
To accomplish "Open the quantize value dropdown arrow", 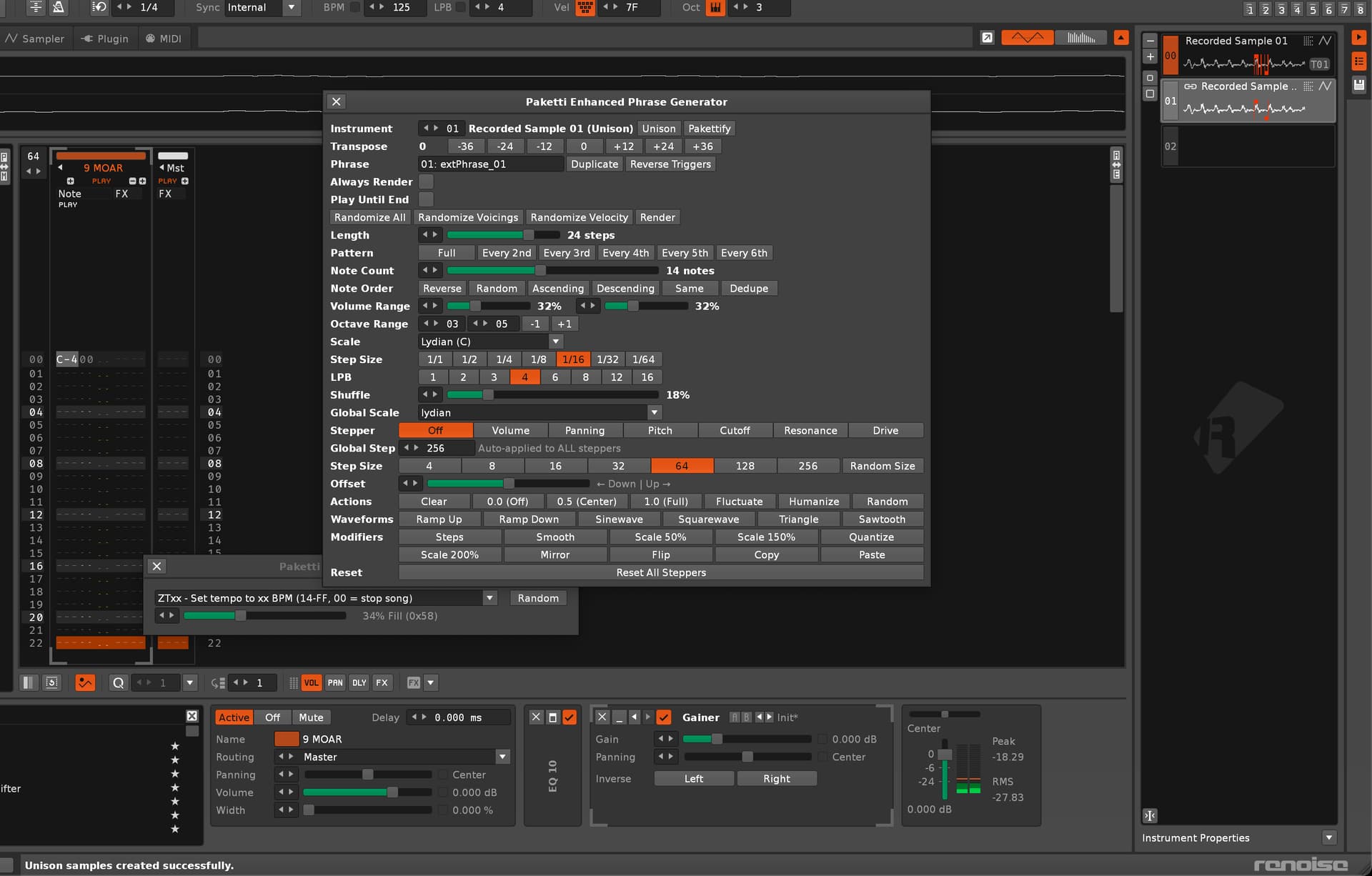I will tap(189, 682).
